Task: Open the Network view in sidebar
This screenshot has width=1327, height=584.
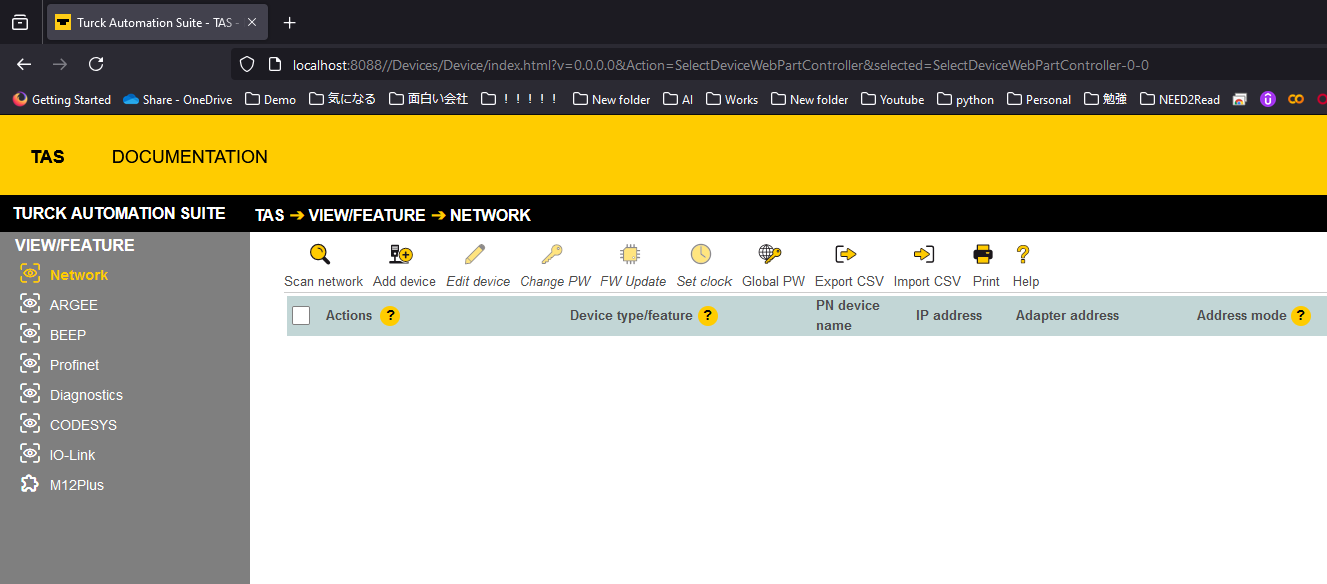Action: pos(79,275)
